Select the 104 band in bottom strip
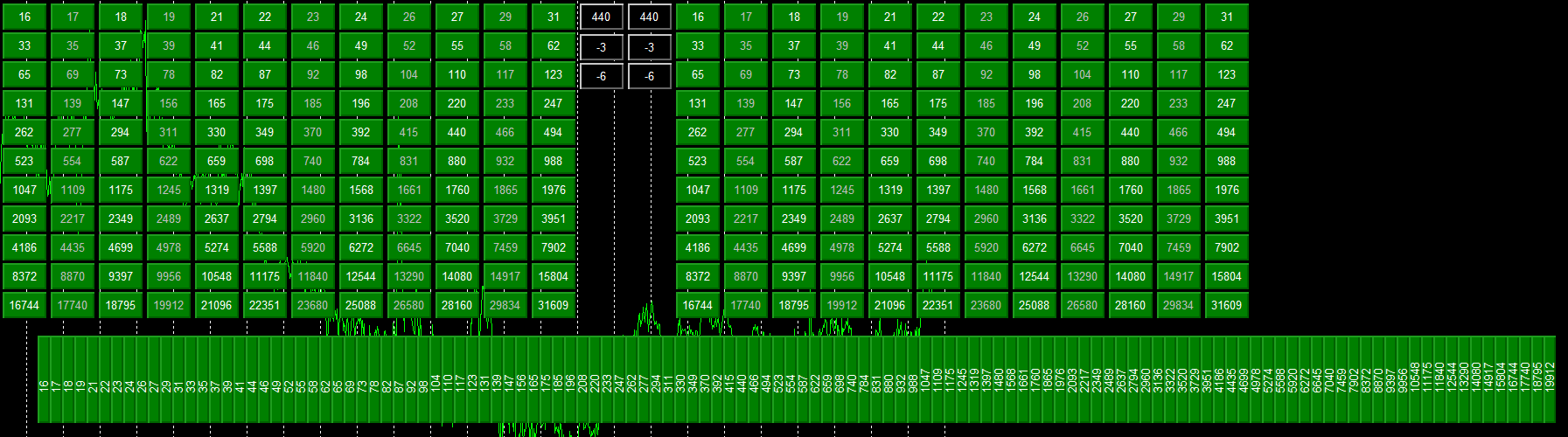The image size is (1568, 437). tap(436, 379)
